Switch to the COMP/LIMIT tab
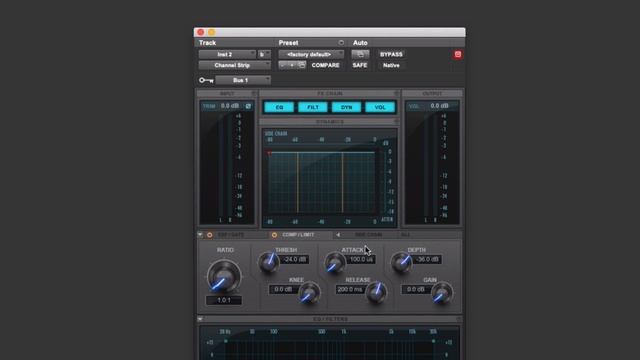 tap(298, 235)
